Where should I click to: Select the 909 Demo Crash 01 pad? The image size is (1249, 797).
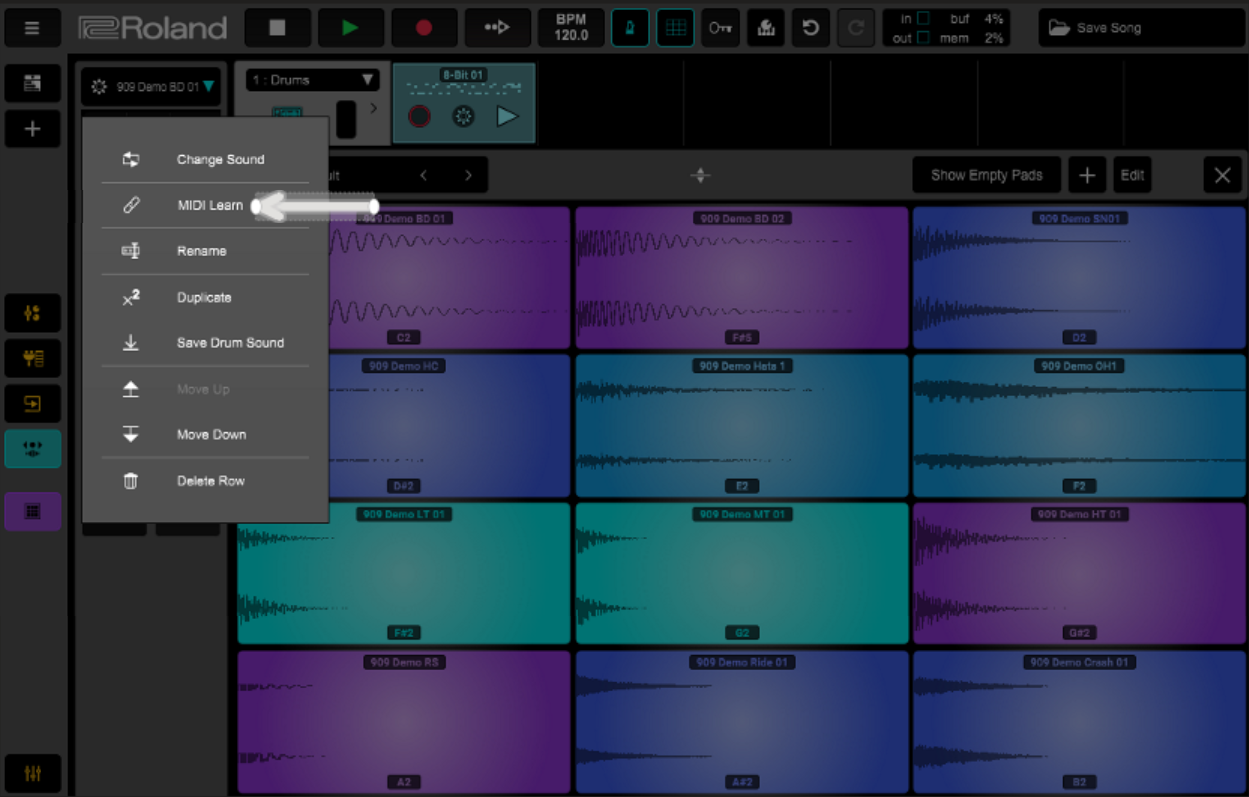tap(1079, 721)
